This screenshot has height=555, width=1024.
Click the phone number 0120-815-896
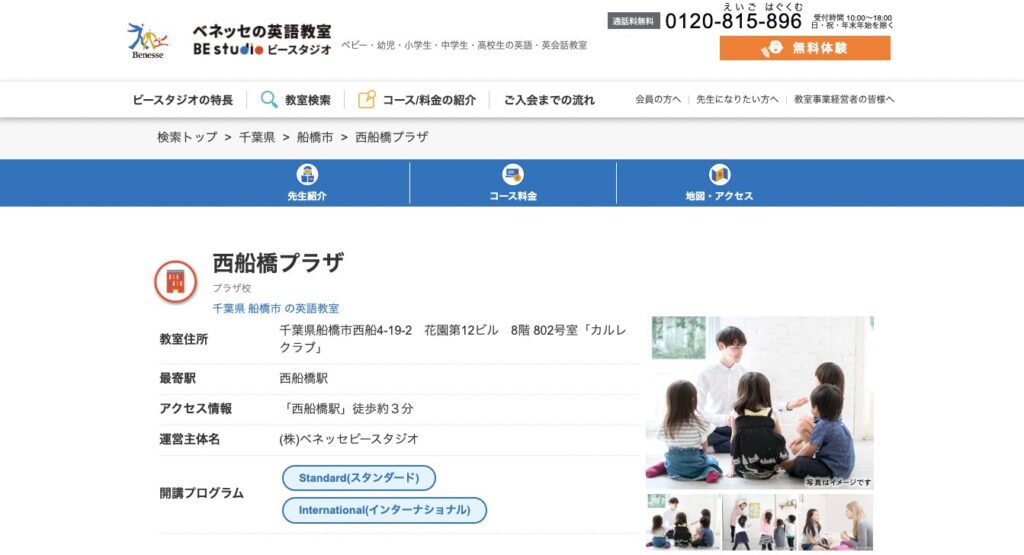[x=733, y=22]
